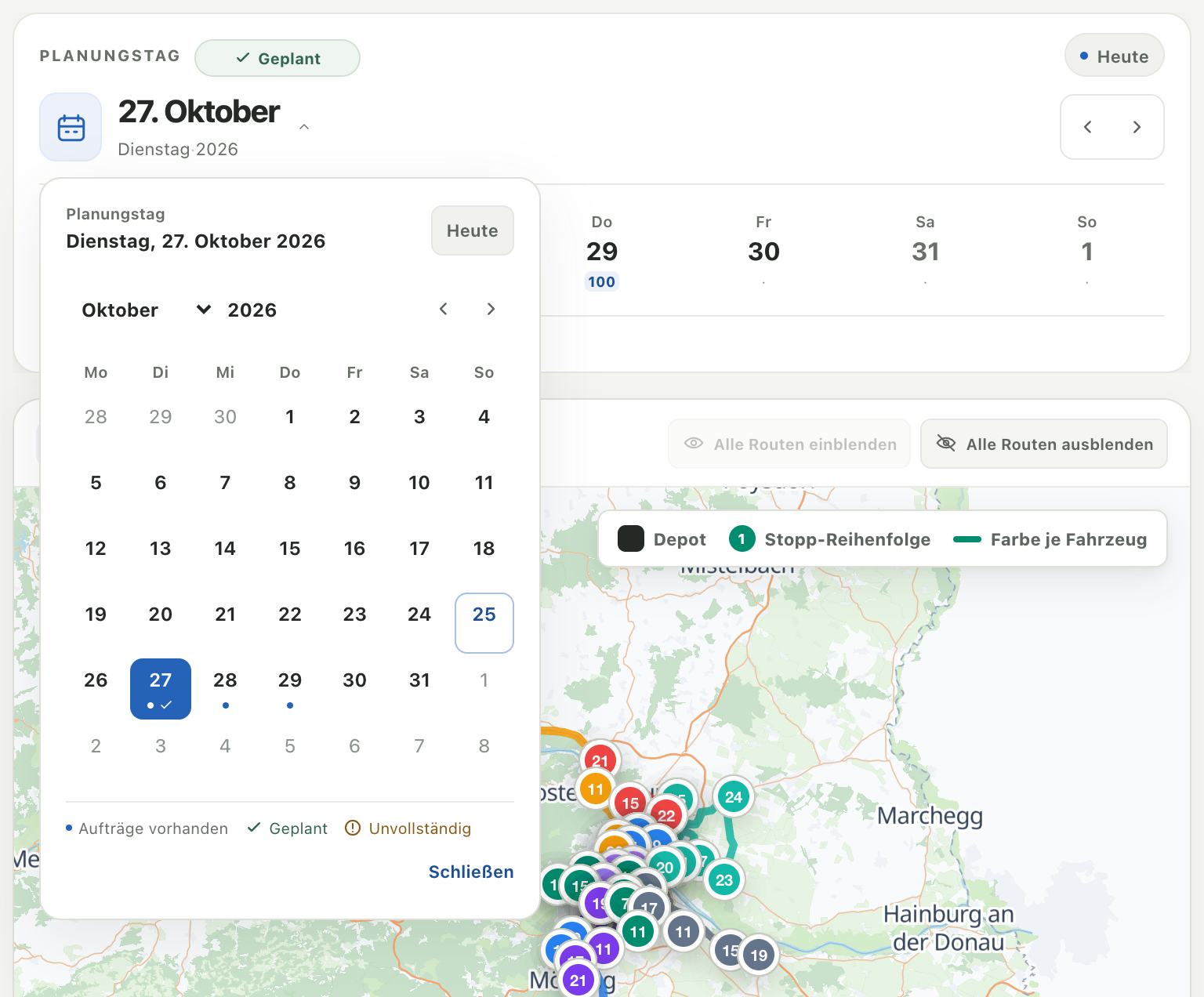This screenshot has width=1204, height=997.
Task: Click the Stopp-Reihenfolge legend badge
Action: tap(742, 539)
